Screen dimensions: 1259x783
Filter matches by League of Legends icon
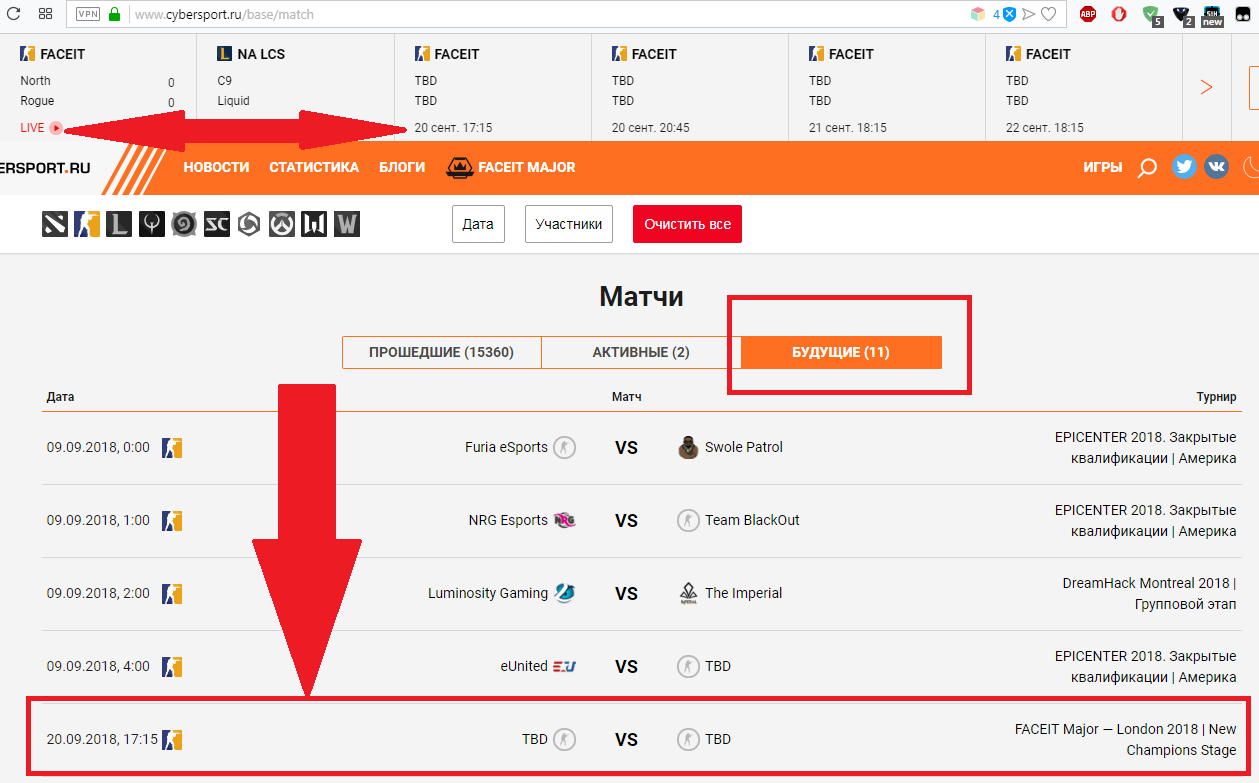(x=119, y=224)
